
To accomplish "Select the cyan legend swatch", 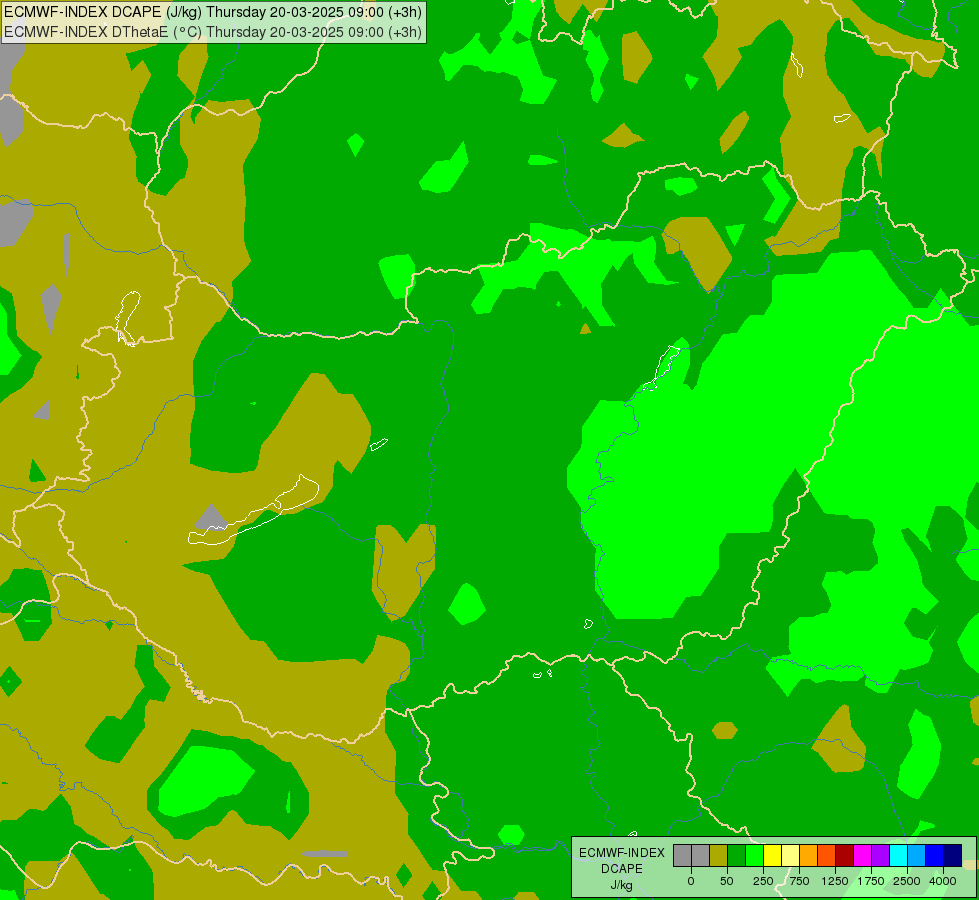I will point(898,855).
